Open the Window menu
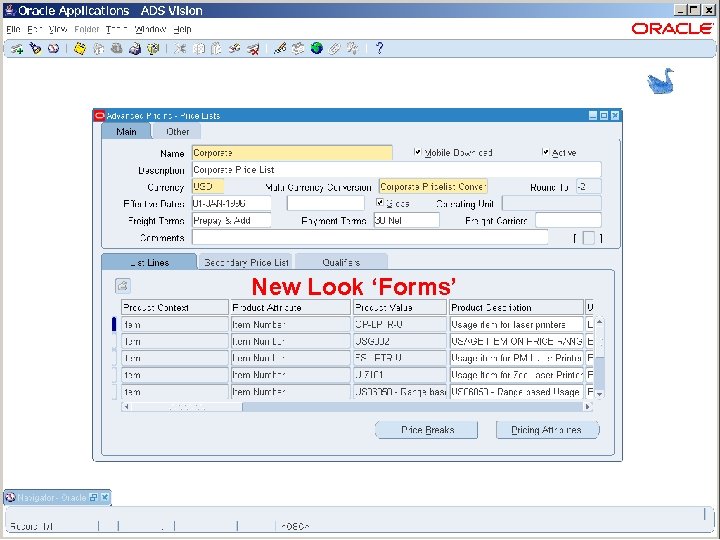The image size is (720, 540). pos(150,29)
